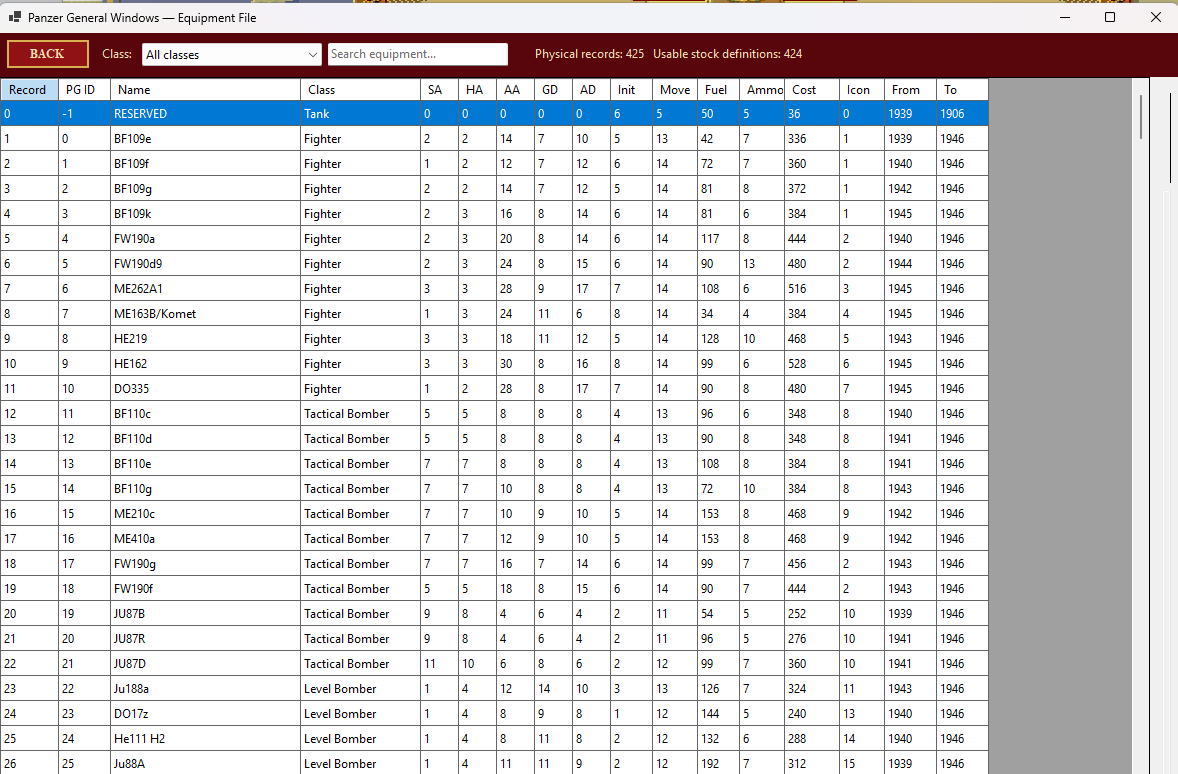Click Tactical Bomber class of JU87D row
The image size is (1178, 774).
point(361,664)
